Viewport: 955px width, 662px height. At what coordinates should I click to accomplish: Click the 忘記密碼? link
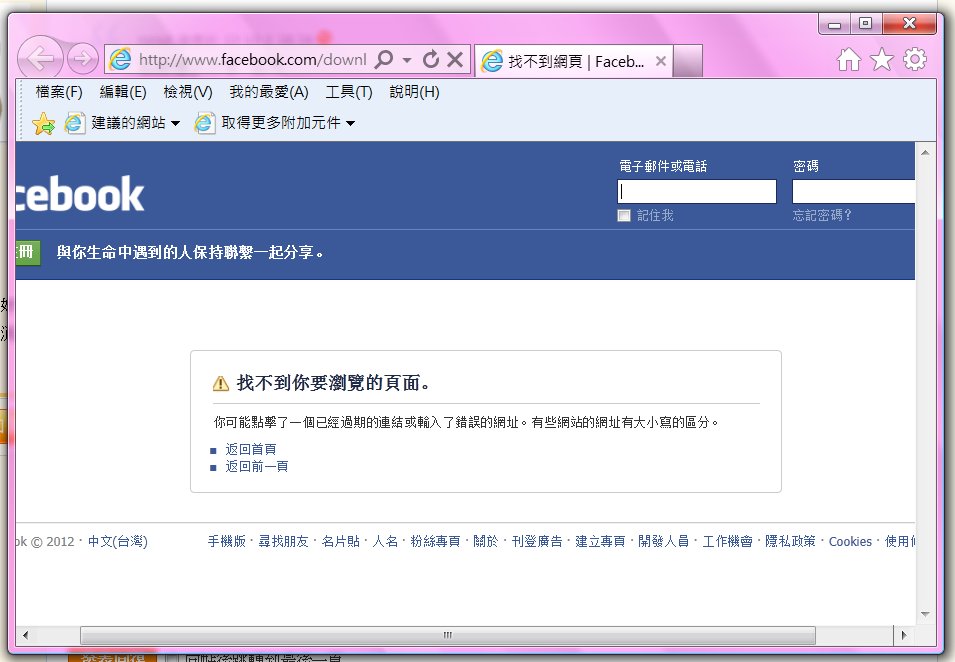(822, 215)
